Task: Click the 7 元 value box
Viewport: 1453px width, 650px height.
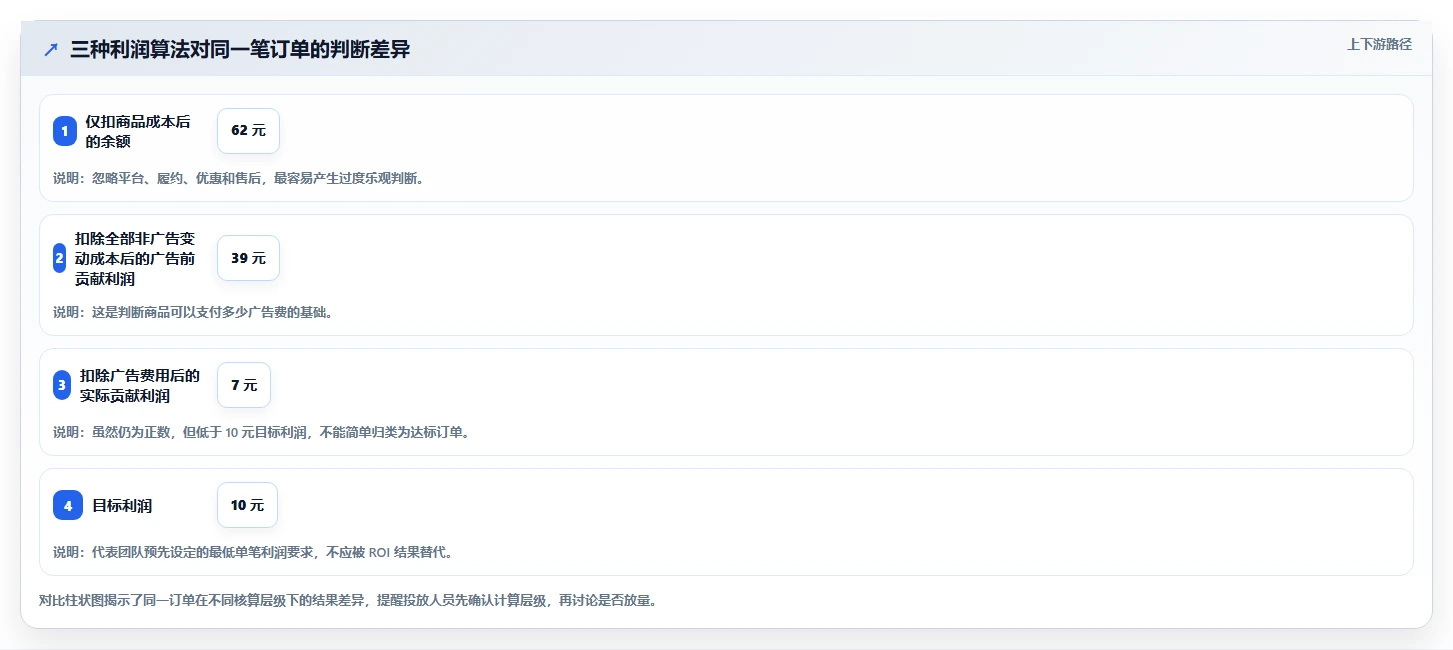Action: tap(244, 385)
